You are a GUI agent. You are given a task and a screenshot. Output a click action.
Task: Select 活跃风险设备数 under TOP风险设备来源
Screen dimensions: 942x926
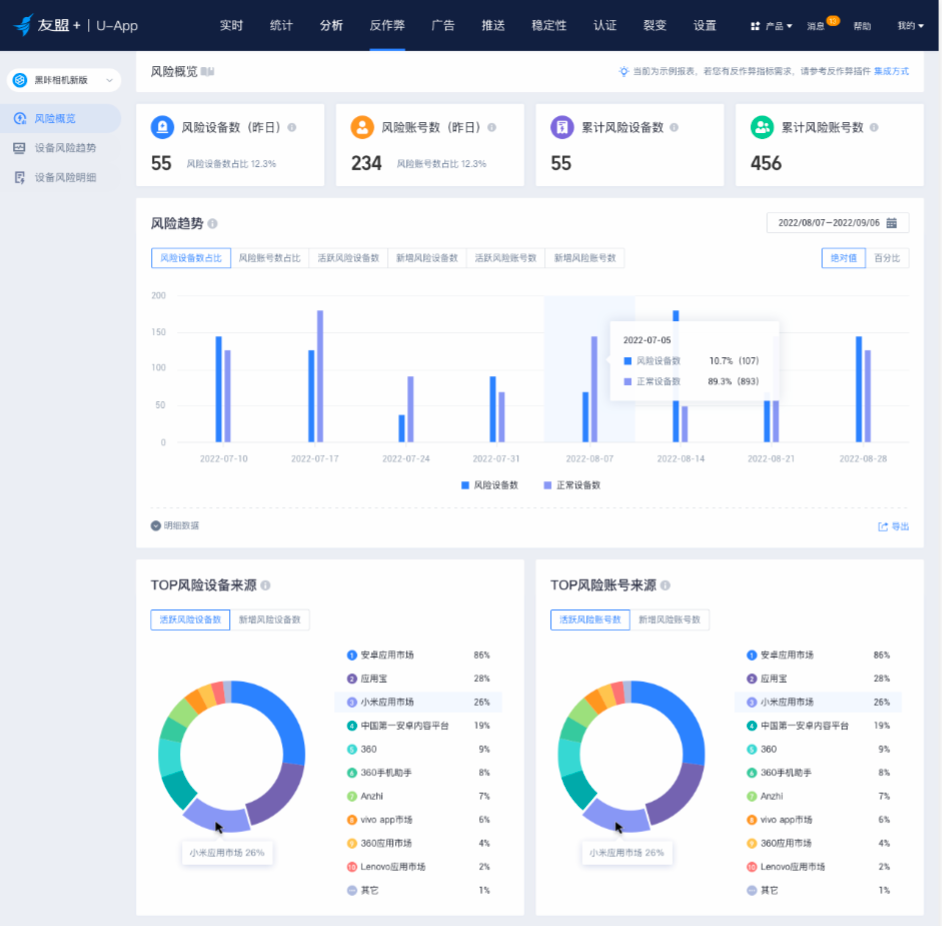[190, 620]
